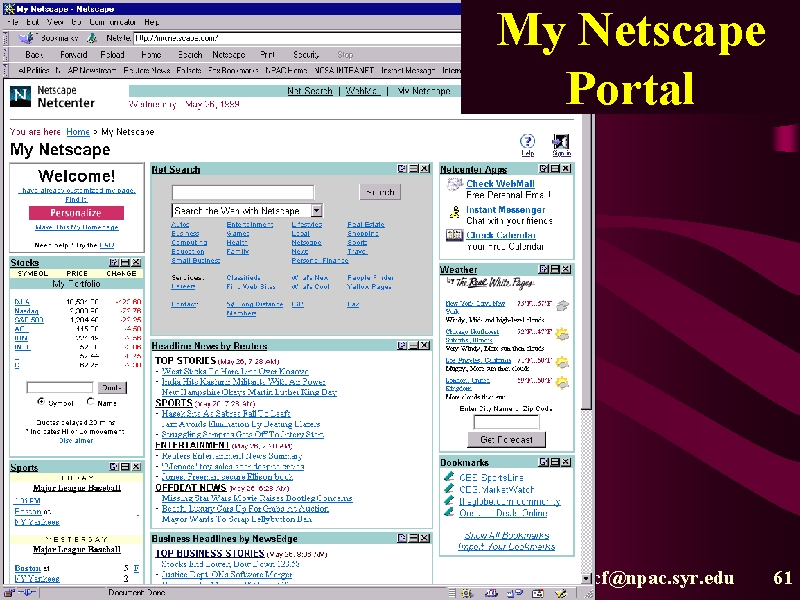Select the Symbol radio button
Image resolution: width=800 pixels, height=600 pixels.
pos(41,402)
